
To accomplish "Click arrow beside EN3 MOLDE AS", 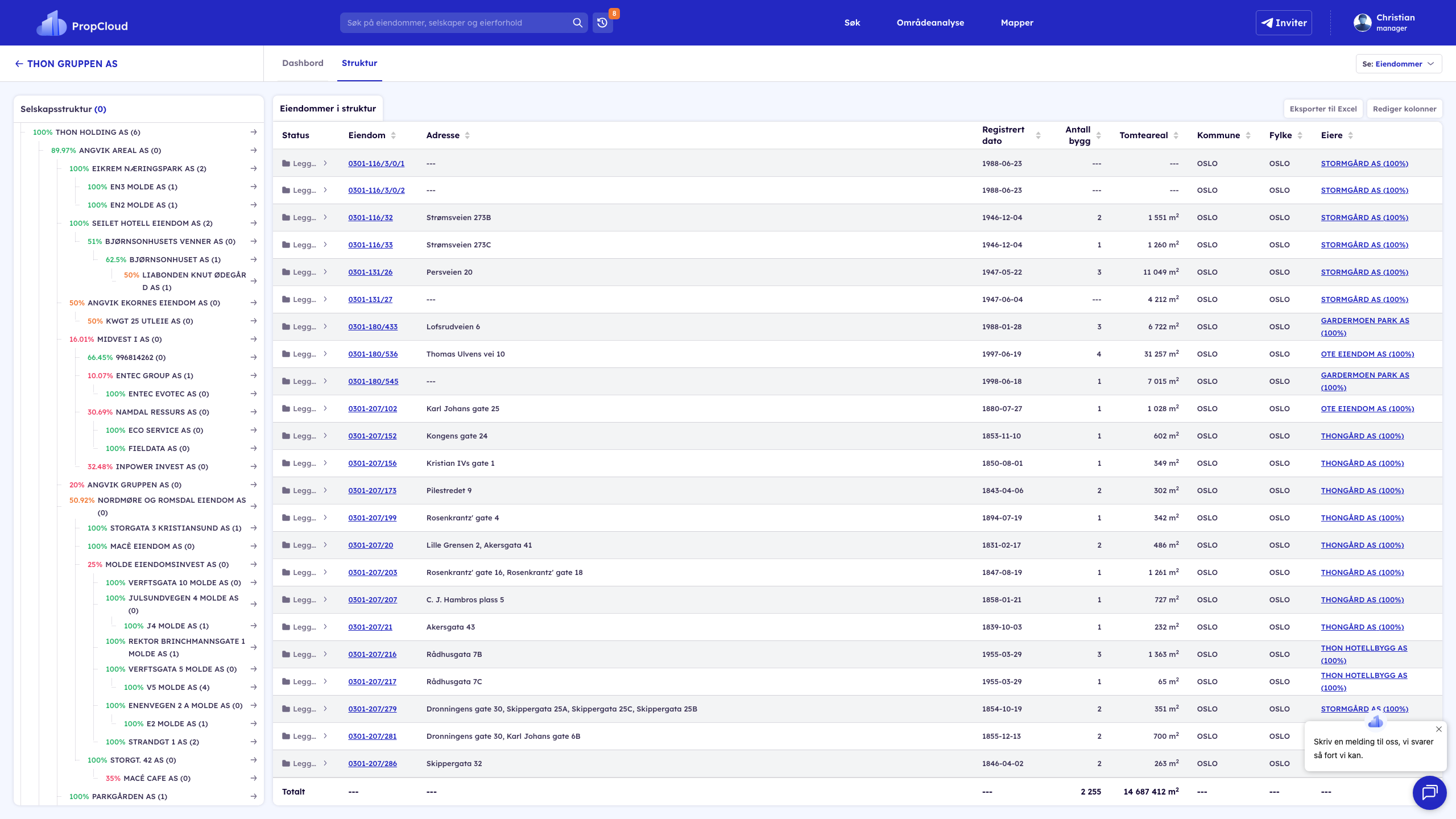I will coord(254,187).
